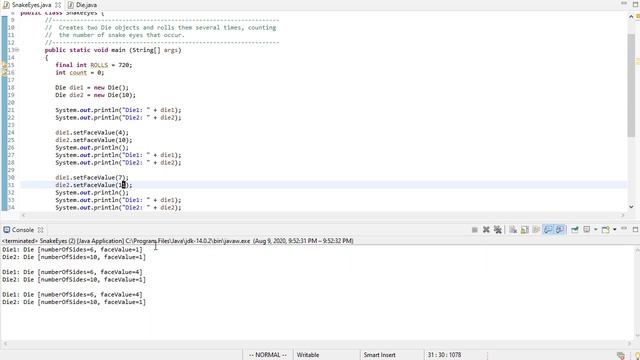Click last console line Die2 faceValue=1
This screenshot has width=640, height=360.
point(74,302)
